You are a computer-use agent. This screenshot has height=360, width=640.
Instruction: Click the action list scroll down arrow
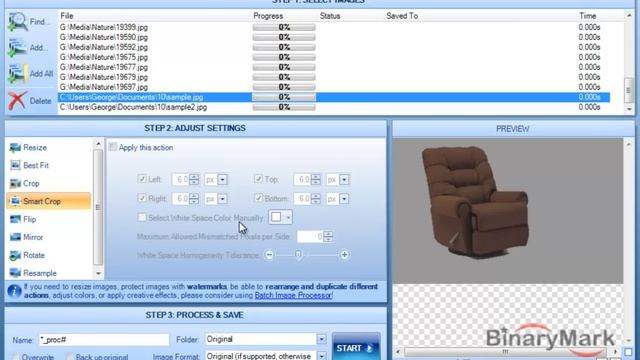[x=98, y=273]
